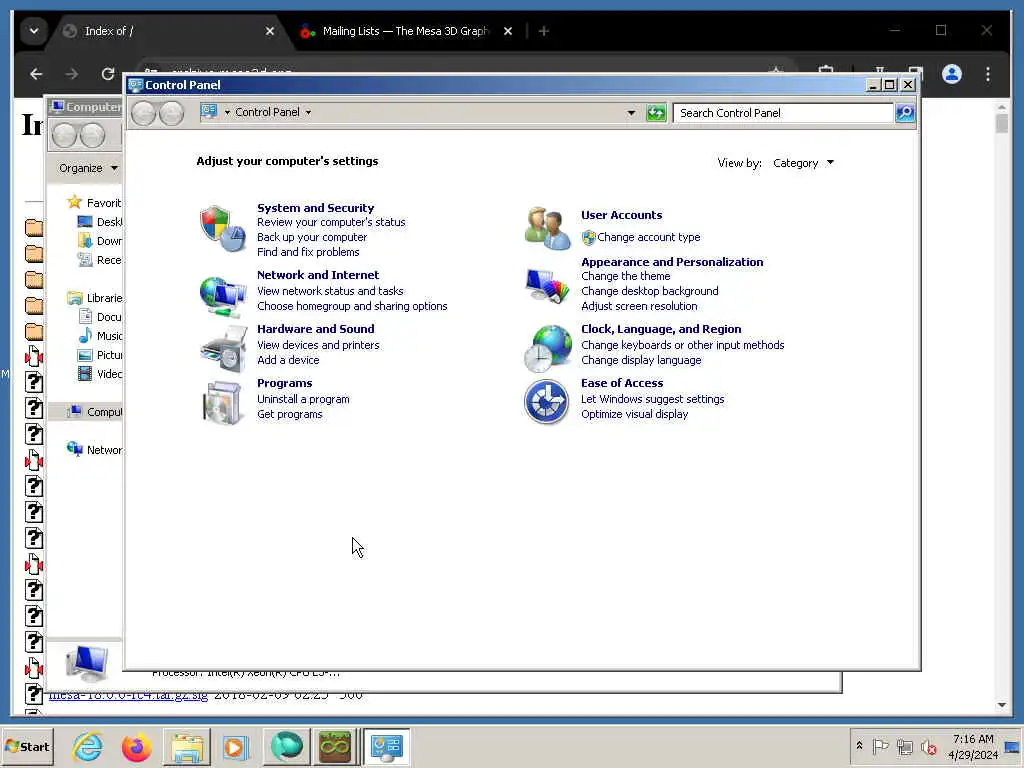Close the Mailing Lists tab
1024x768 pixels.
tap(508, 31)
